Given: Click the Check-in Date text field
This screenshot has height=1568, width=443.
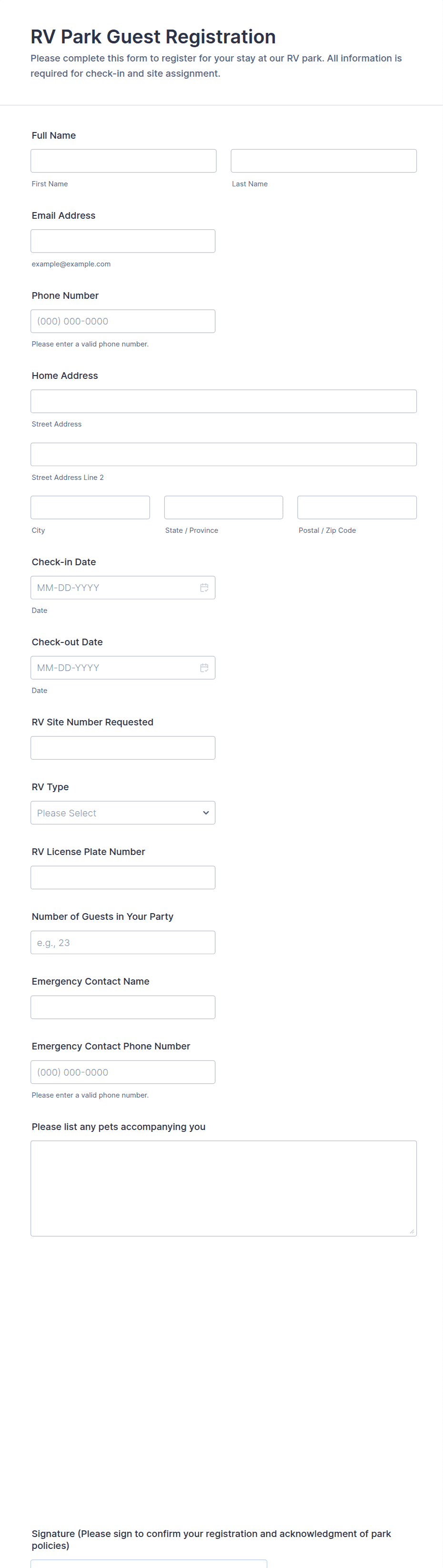Looking at the screenshot, I should coord(112,587).
